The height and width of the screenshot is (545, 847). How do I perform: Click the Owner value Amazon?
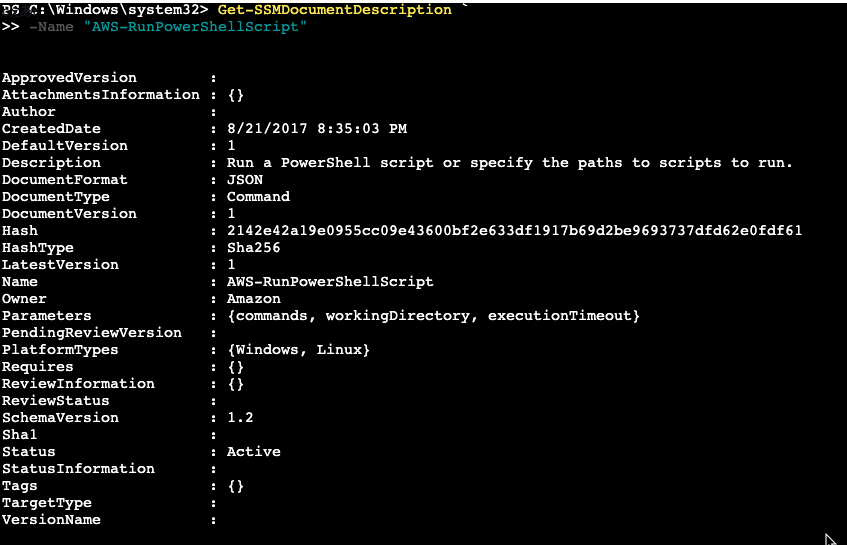tap(253, 299)
